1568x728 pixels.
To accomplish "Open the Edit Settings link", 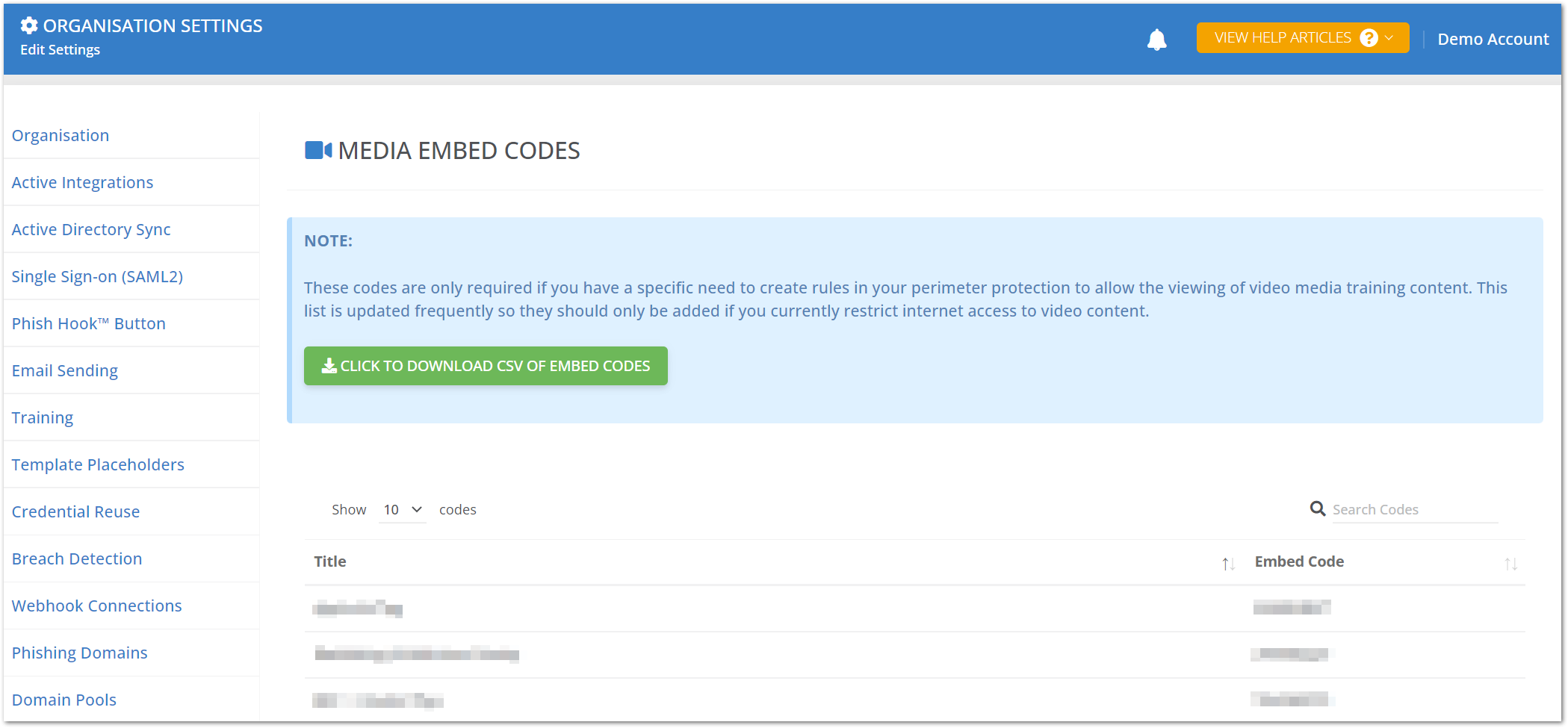I will (x=60, y=49).
